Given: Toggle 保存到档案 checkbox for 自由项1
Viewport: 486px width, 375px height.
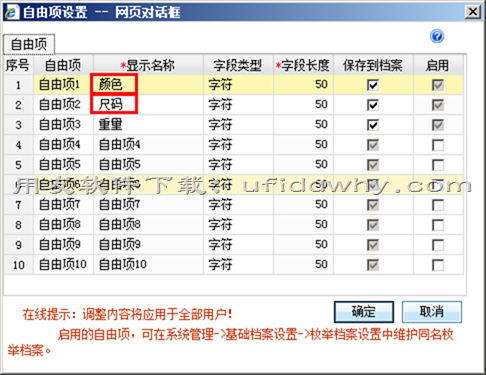Looking at the screenshot, I should (x=373, y=85).
